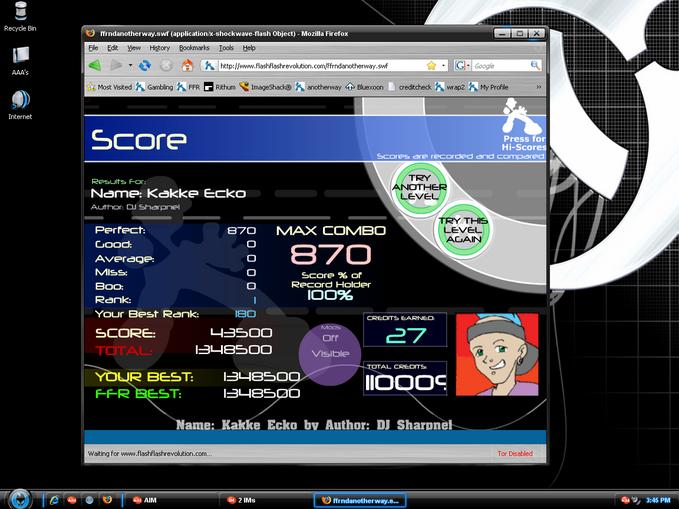Open the AAA's desktop folder icon
The width and height of the screenshot is (679, 509).
20,61
